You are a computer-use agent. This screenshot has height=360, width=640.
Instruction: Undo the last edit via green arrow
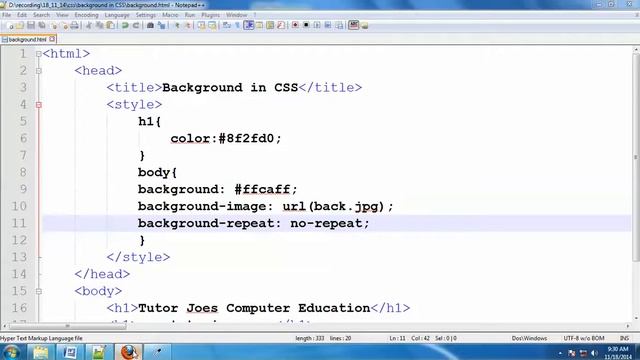125,25
